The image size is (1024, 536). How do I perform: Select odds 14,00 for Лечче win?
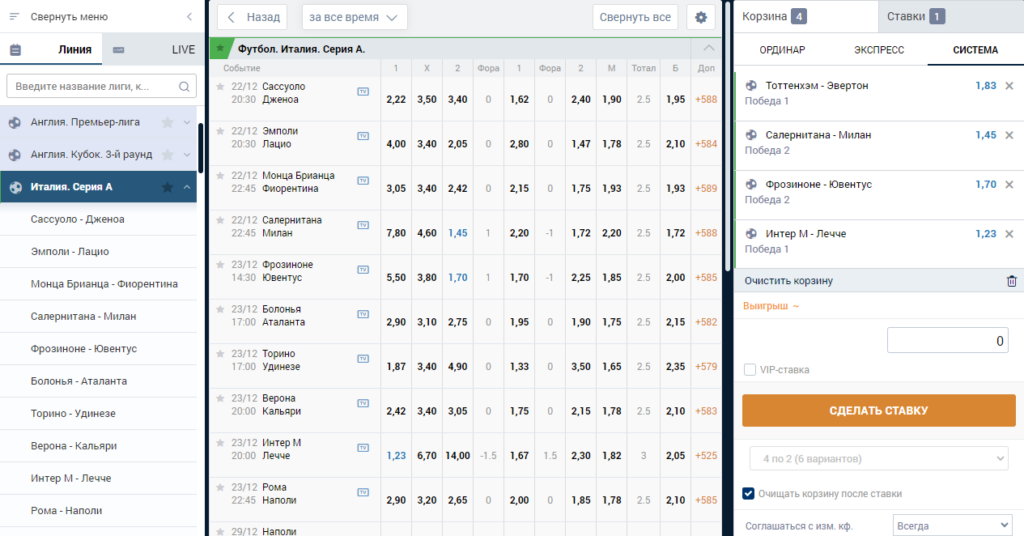(x=457, y=456)
